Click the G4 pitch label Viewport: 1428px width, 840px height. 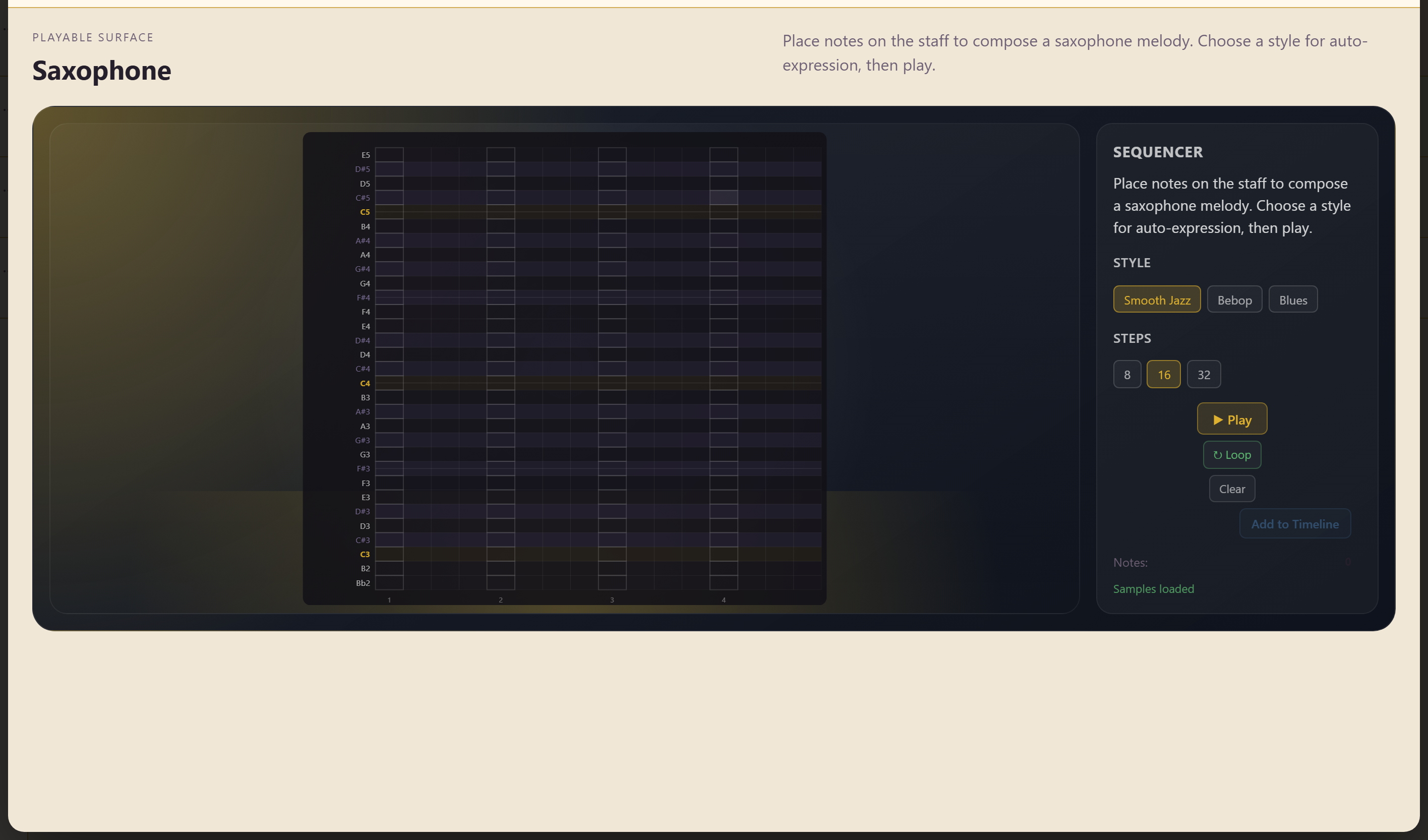click(x=365, y=283)
